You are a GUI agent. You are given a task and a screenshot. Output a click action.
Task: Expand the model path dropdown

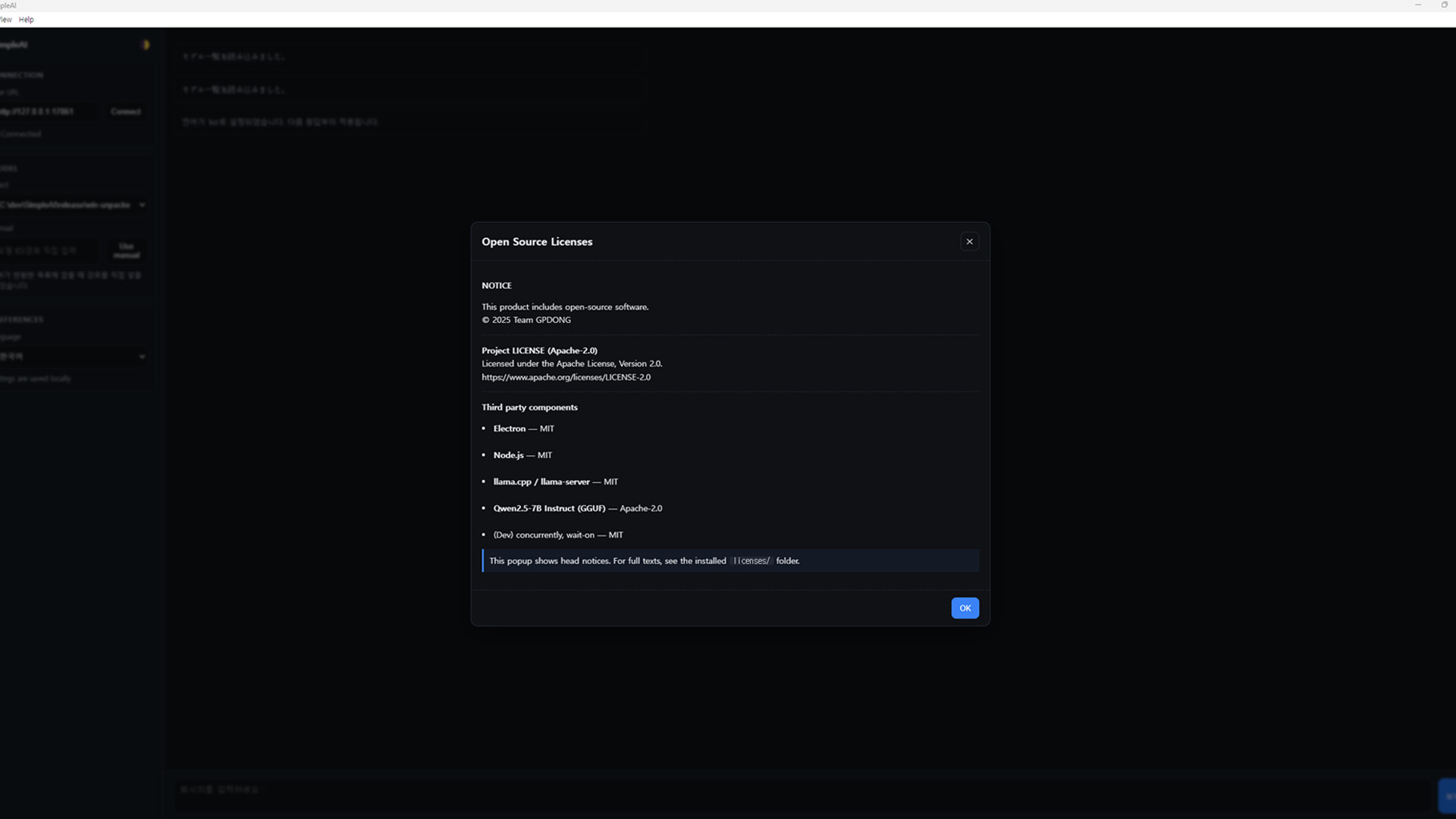point(73,205)
